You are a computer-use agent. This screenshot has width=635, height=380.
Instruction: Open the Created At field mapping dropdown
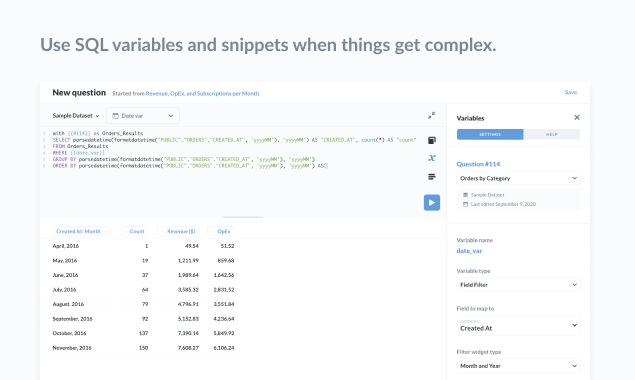coord(518,325)
